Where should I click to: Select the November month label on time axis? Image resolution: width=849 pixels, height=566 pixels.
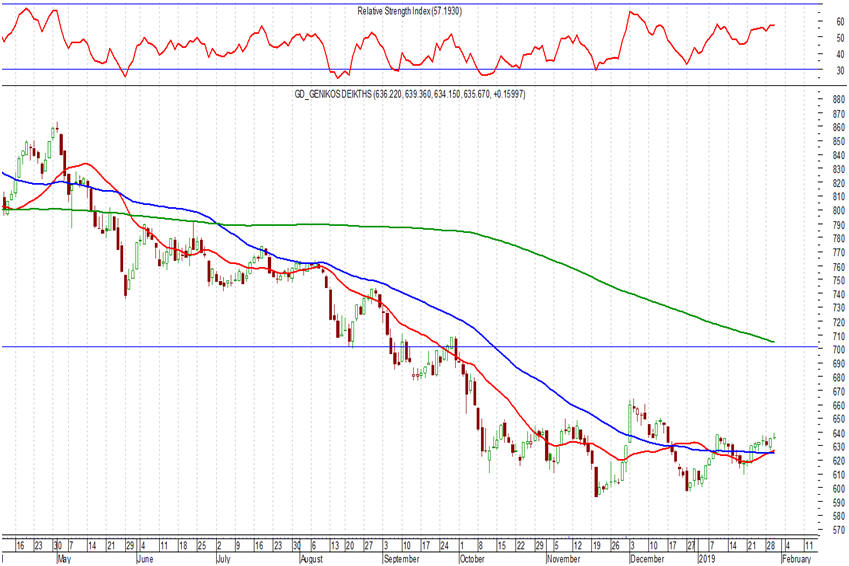tap(563, 559)
